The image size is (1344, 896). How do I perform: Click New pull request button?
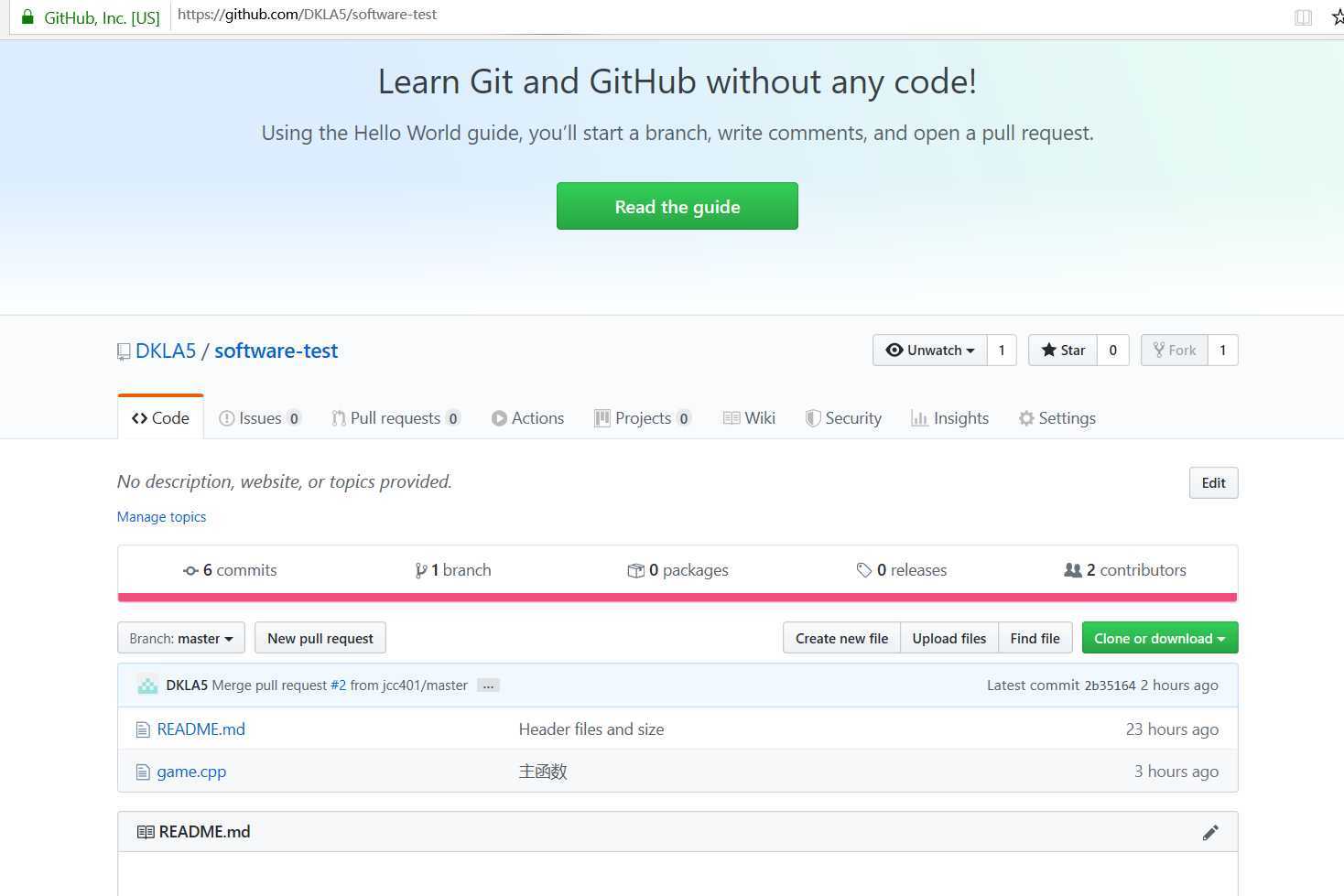320,638
